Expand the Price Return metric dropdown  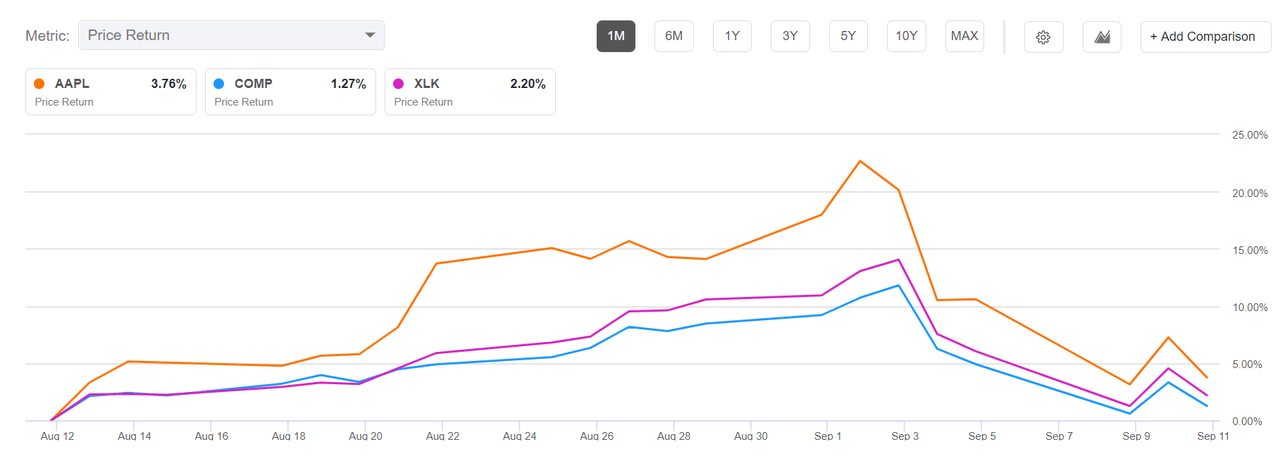tap(230, 36)
